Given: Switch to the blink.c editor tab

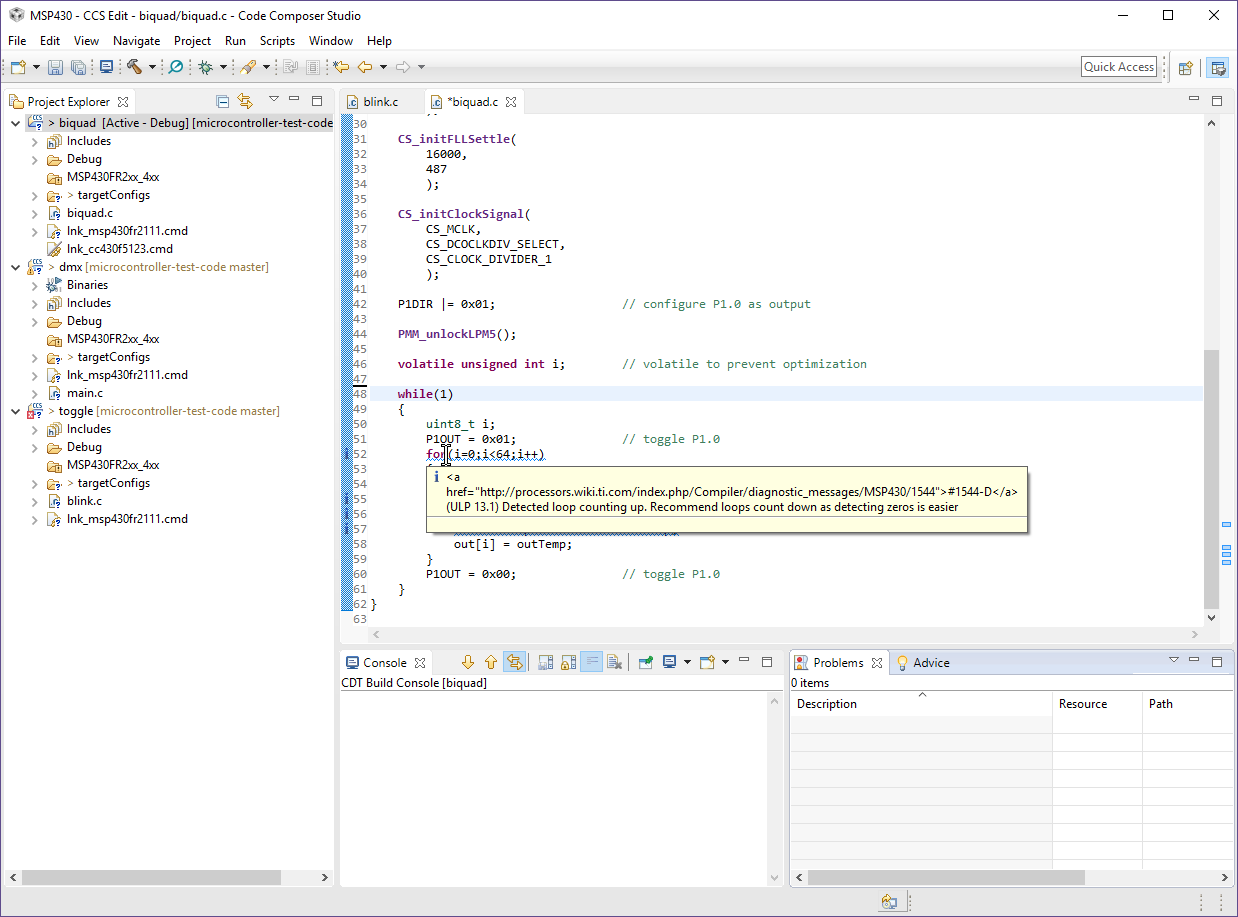Looking at the screenshot, I should tap(380, 102).
